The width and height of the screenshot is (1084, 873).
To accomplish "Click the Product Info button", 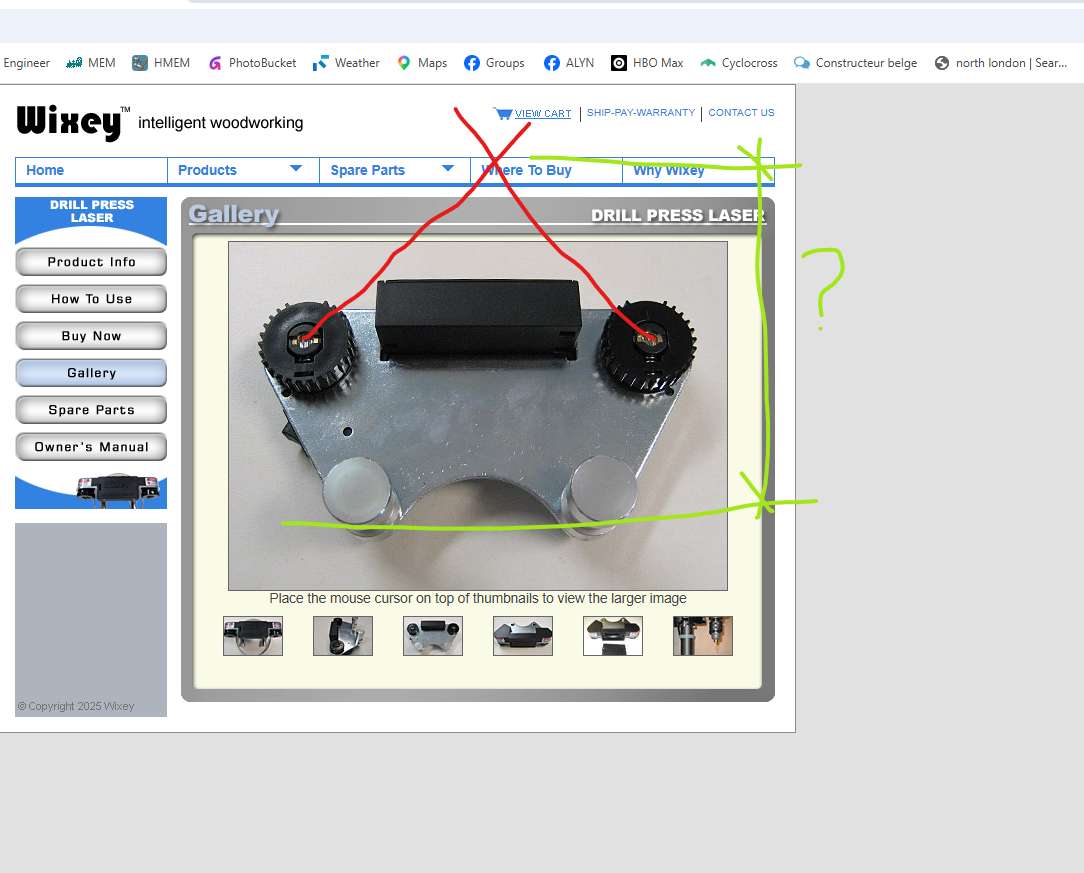I will 91,262.
